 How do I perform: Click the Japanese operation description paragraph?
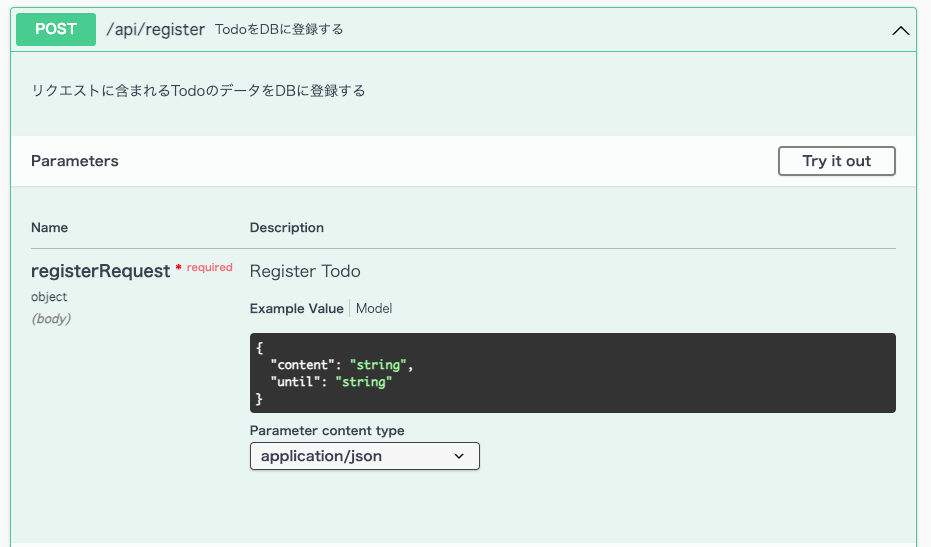click(x=198, y=91)
